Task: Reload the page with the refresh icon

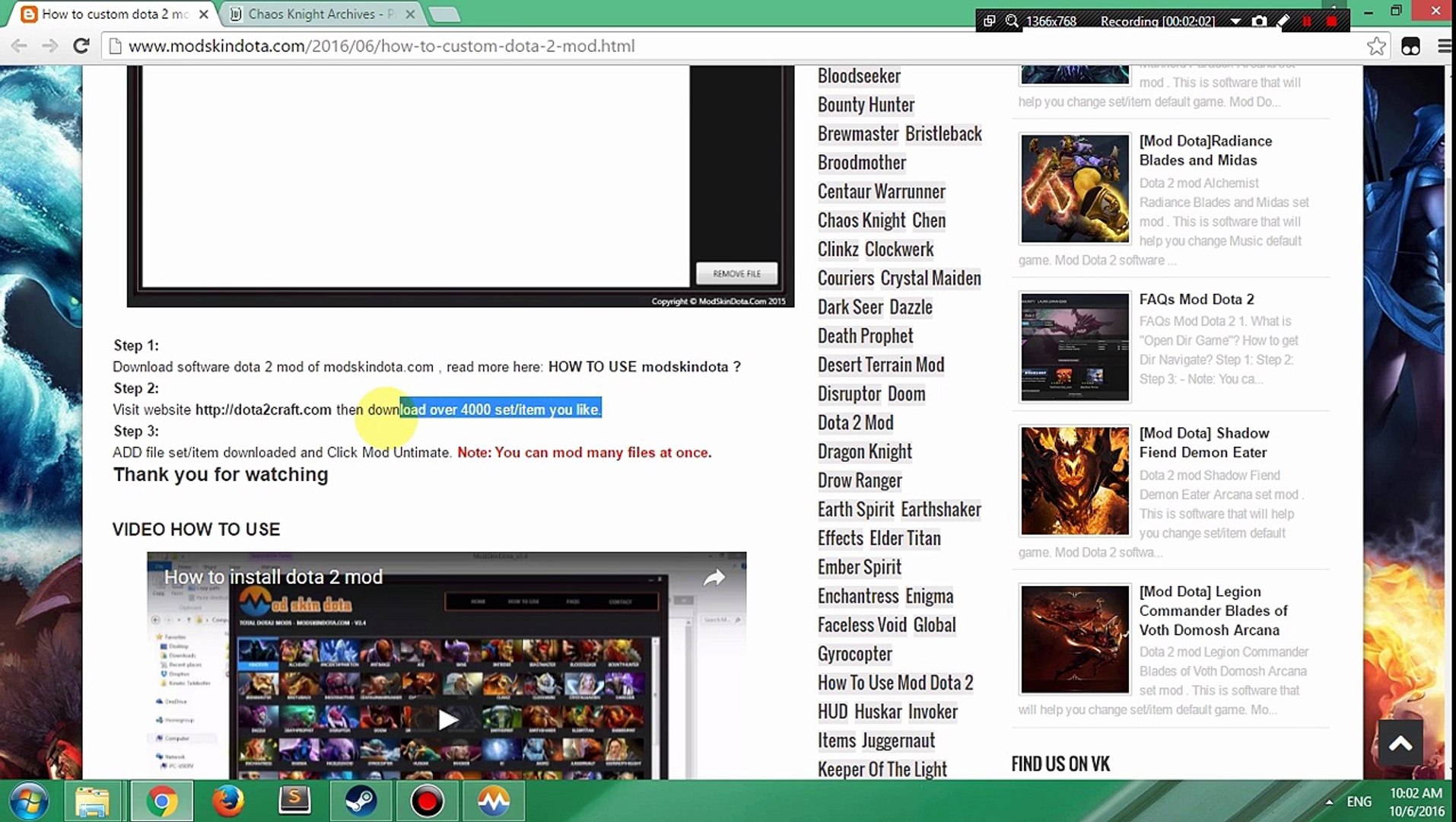Action: pyautogui.click(x=81, y=46)
